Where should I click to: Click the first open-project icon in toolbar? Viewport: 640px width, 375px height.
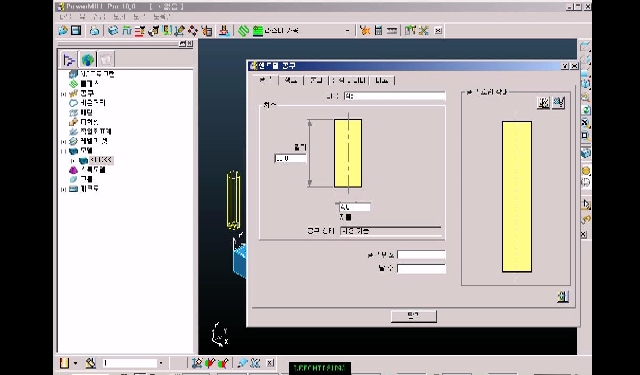tap(63, 30)
